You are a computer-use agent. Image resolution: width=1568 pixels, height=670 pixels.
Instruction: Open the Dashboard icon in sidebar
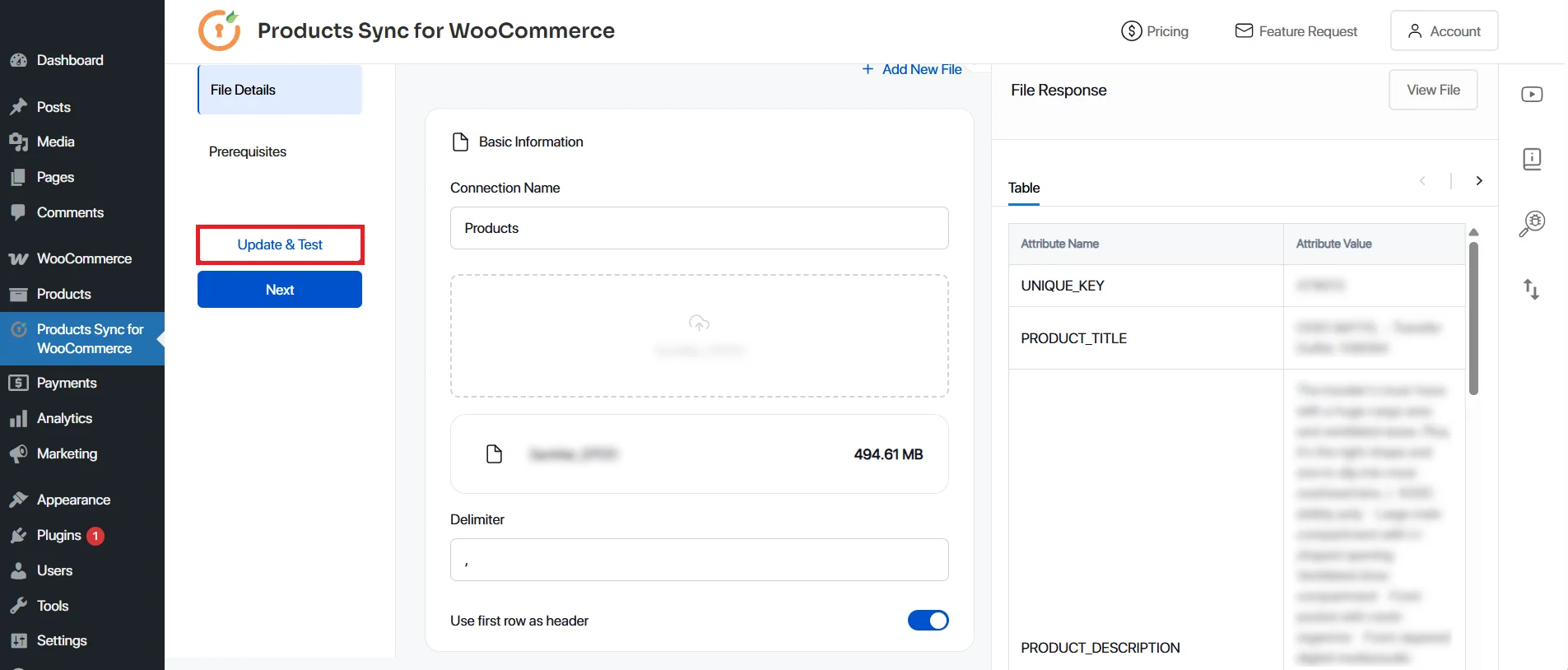18,60
